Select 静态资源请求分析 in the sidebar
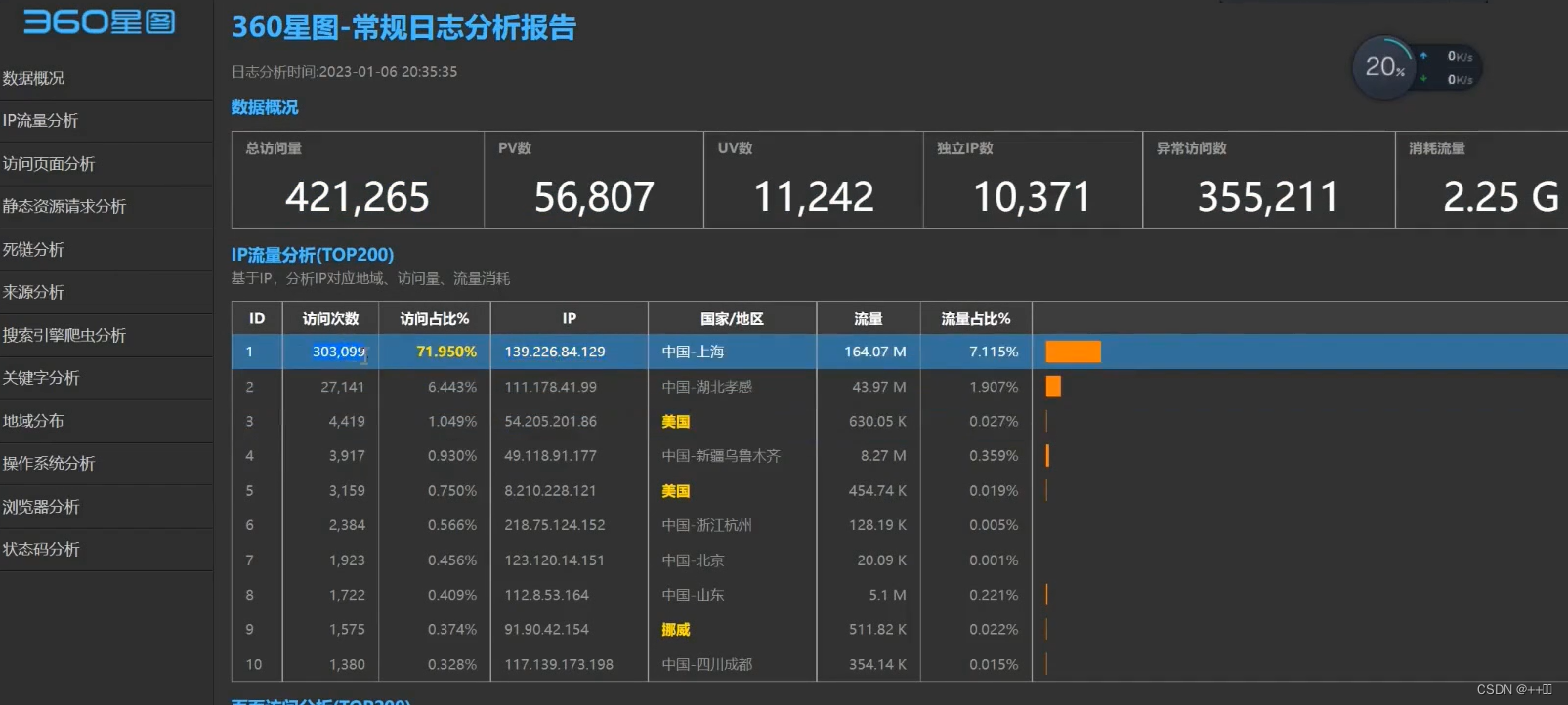This screenshot has width=1568, height=705. pyautogui.click(x=64, y=207)
